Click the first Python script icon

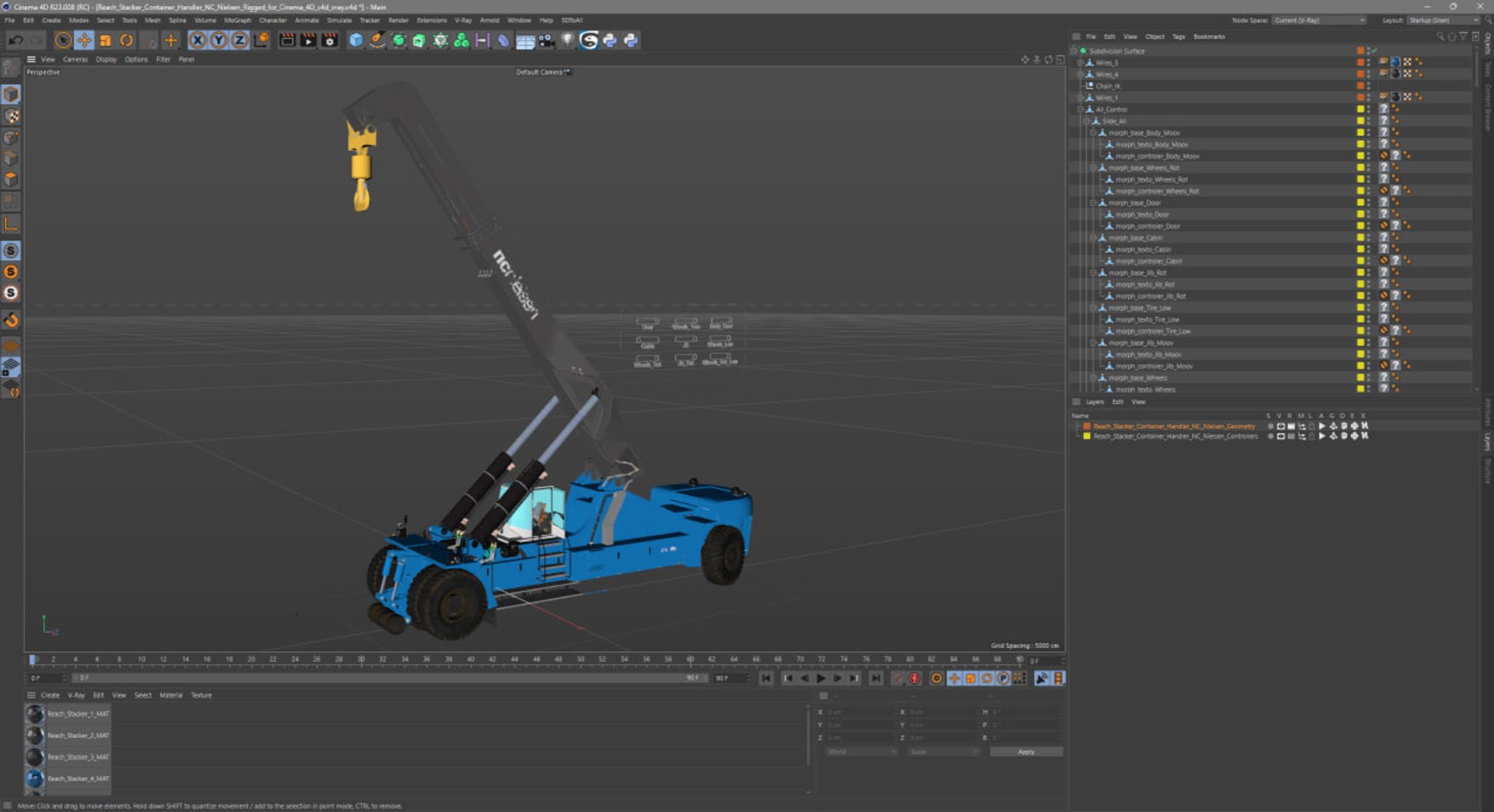click(610, 40)
